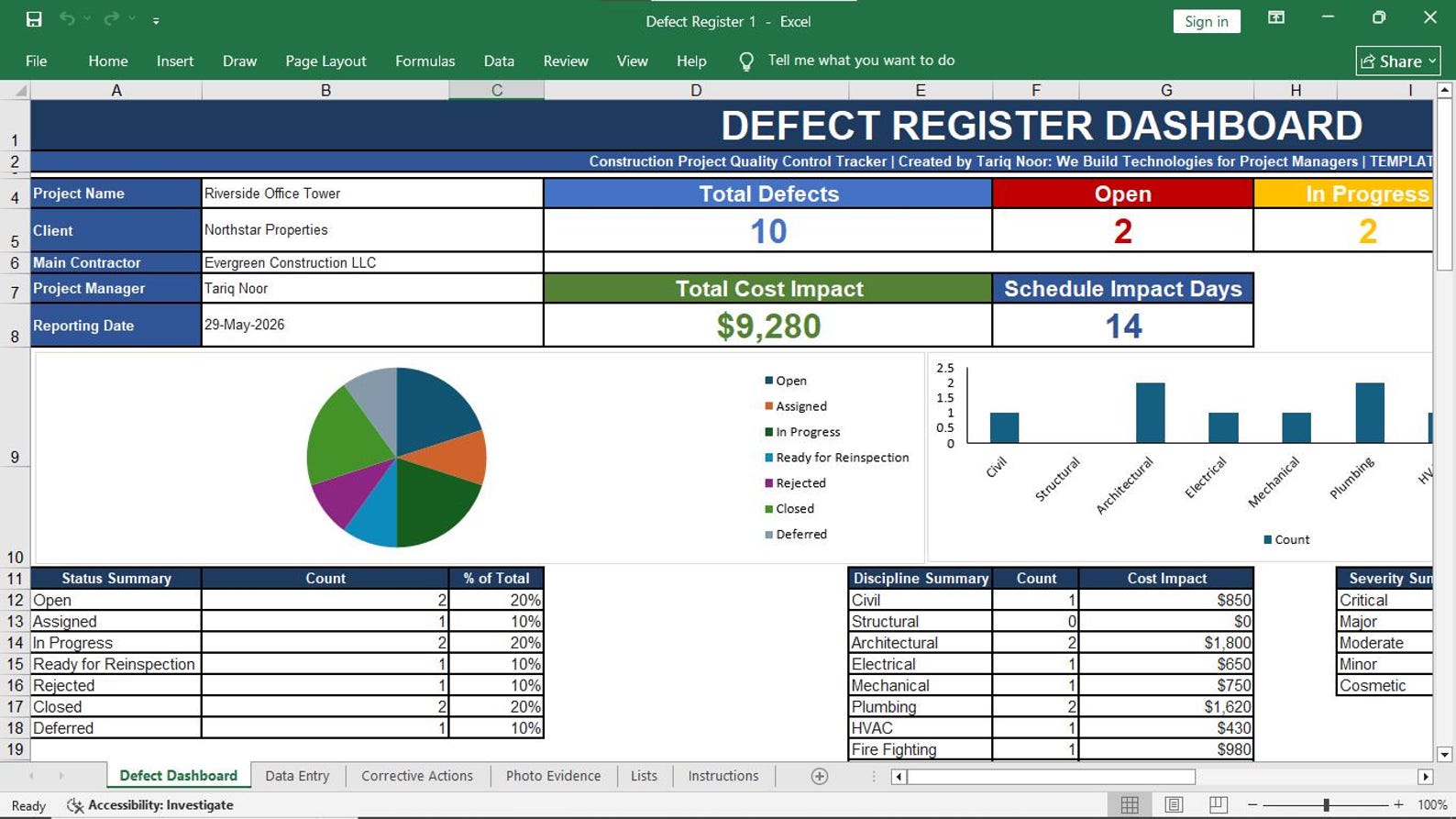
Task: Open the Photo Evidence sheet tab
Action: (x=553, y=776)
